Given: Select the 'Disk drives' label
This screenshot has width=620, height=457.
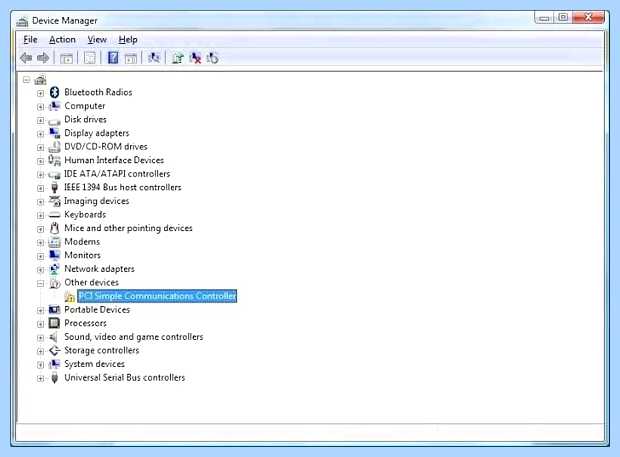Looking at the screenshot, I should point(85,119).
